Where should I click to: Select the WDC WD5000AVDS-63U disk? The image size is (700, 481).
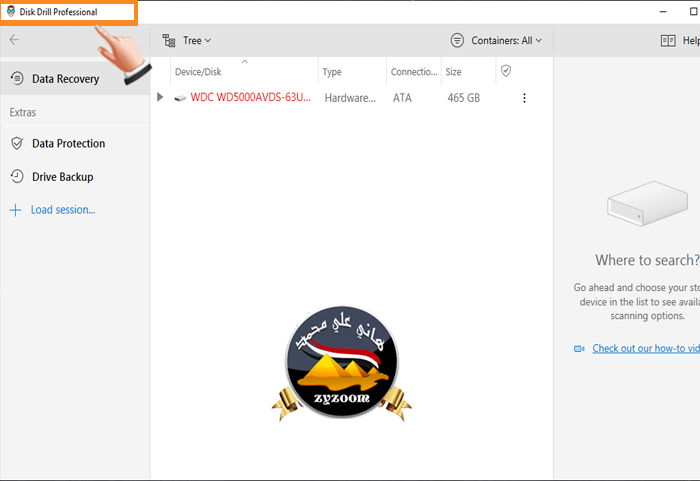(250, 97)
